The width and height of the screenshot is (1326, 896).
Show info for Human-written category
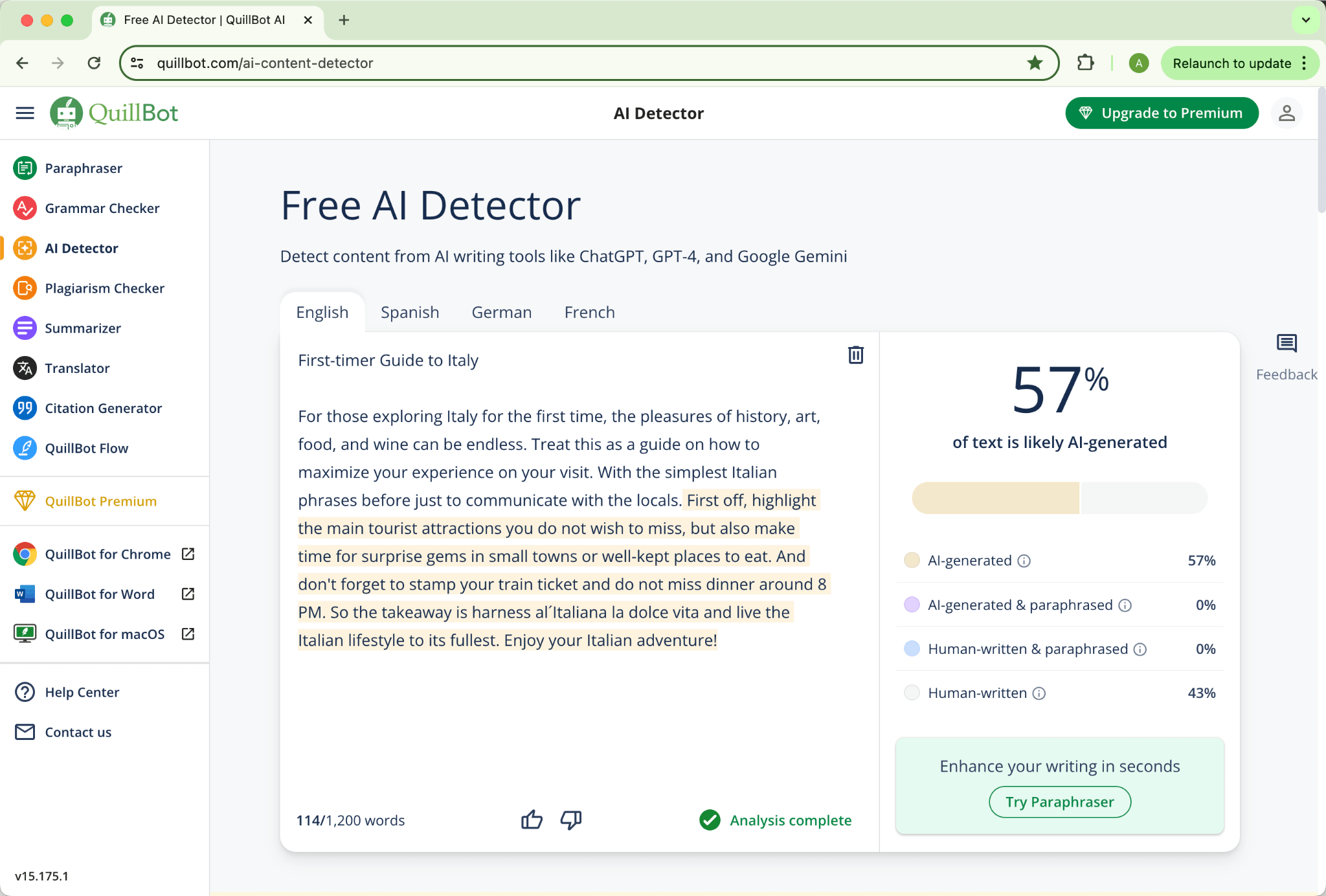(1039, 693)
